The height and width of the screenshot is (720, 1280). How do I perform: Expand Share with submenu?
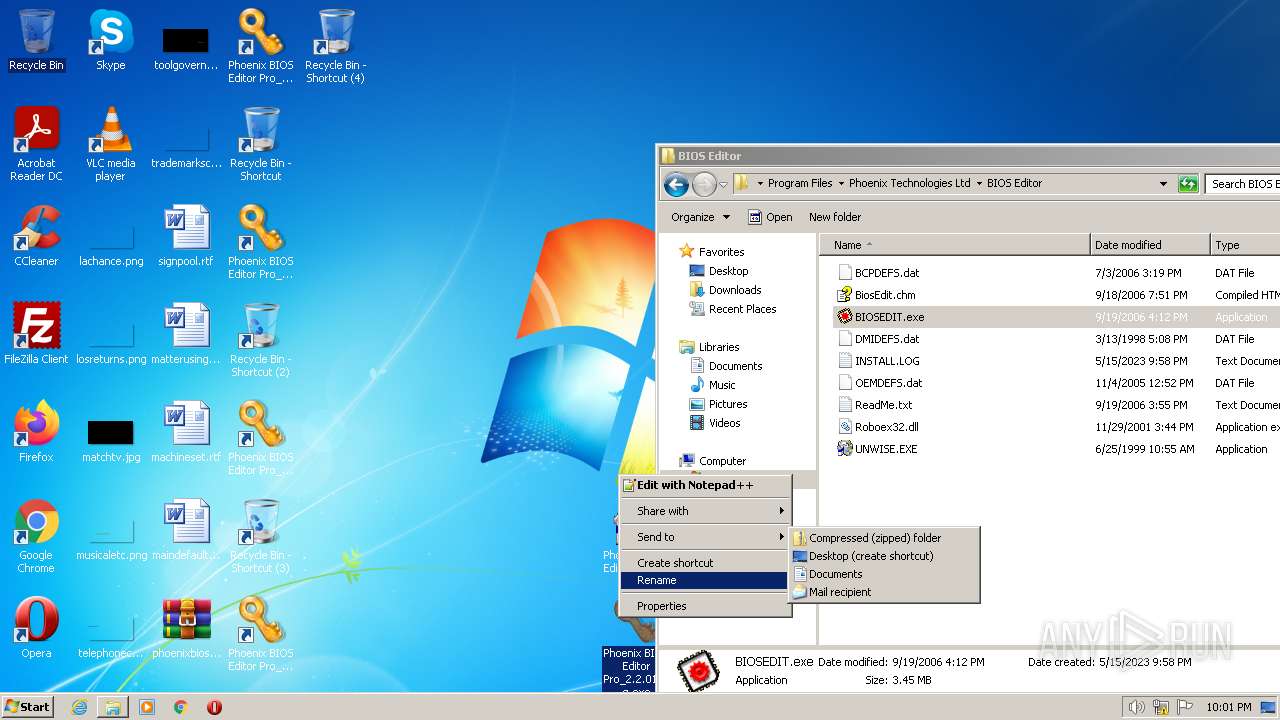[x=704, y=511]
